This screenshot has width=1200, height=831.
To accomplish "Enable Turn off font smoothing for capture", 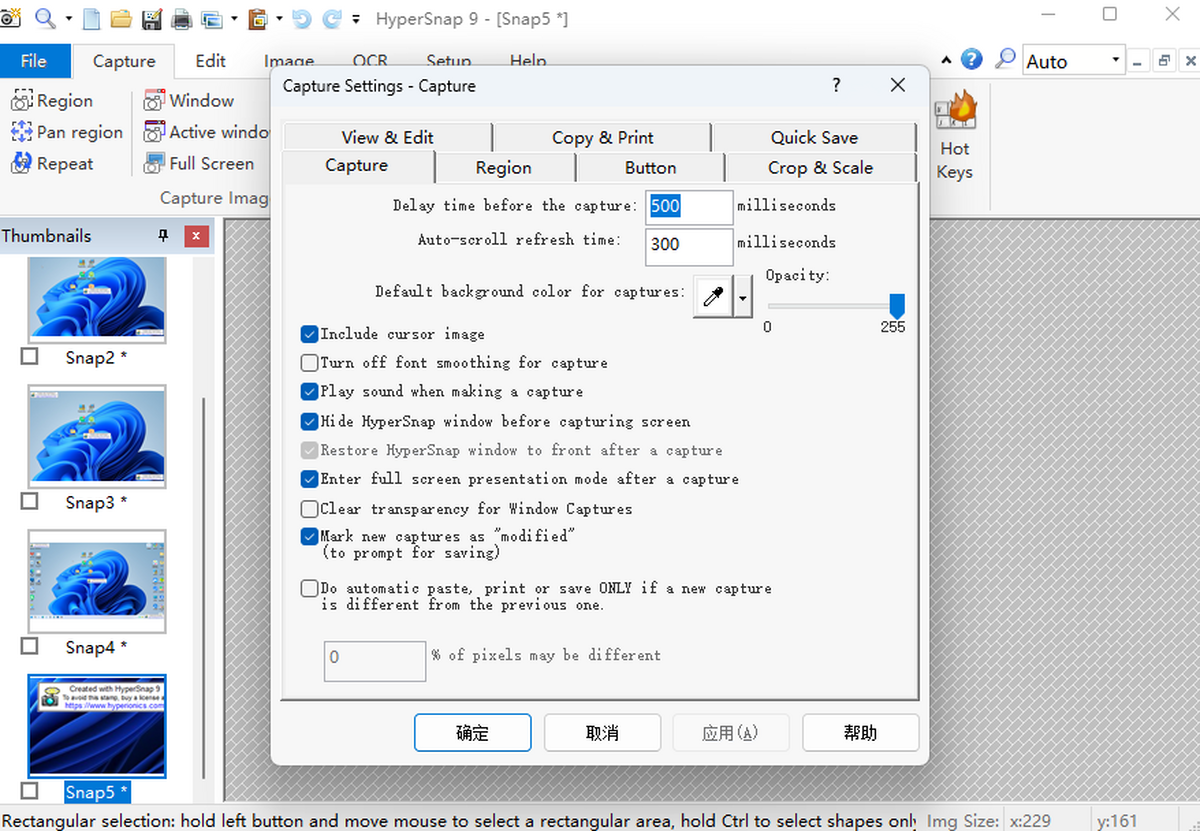I will 310,363.
